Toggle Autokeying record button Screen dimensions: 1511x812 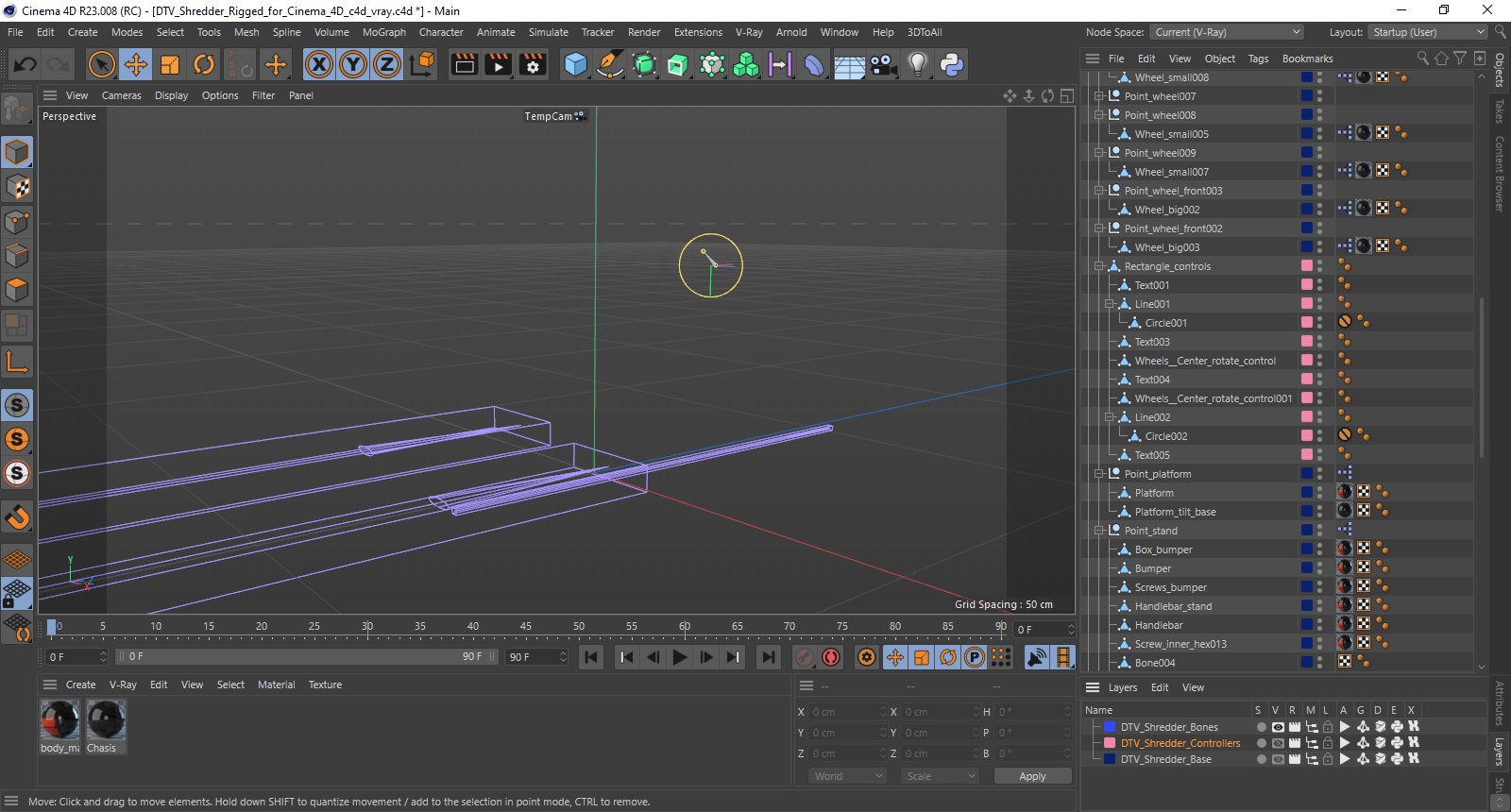click(831, 657)
